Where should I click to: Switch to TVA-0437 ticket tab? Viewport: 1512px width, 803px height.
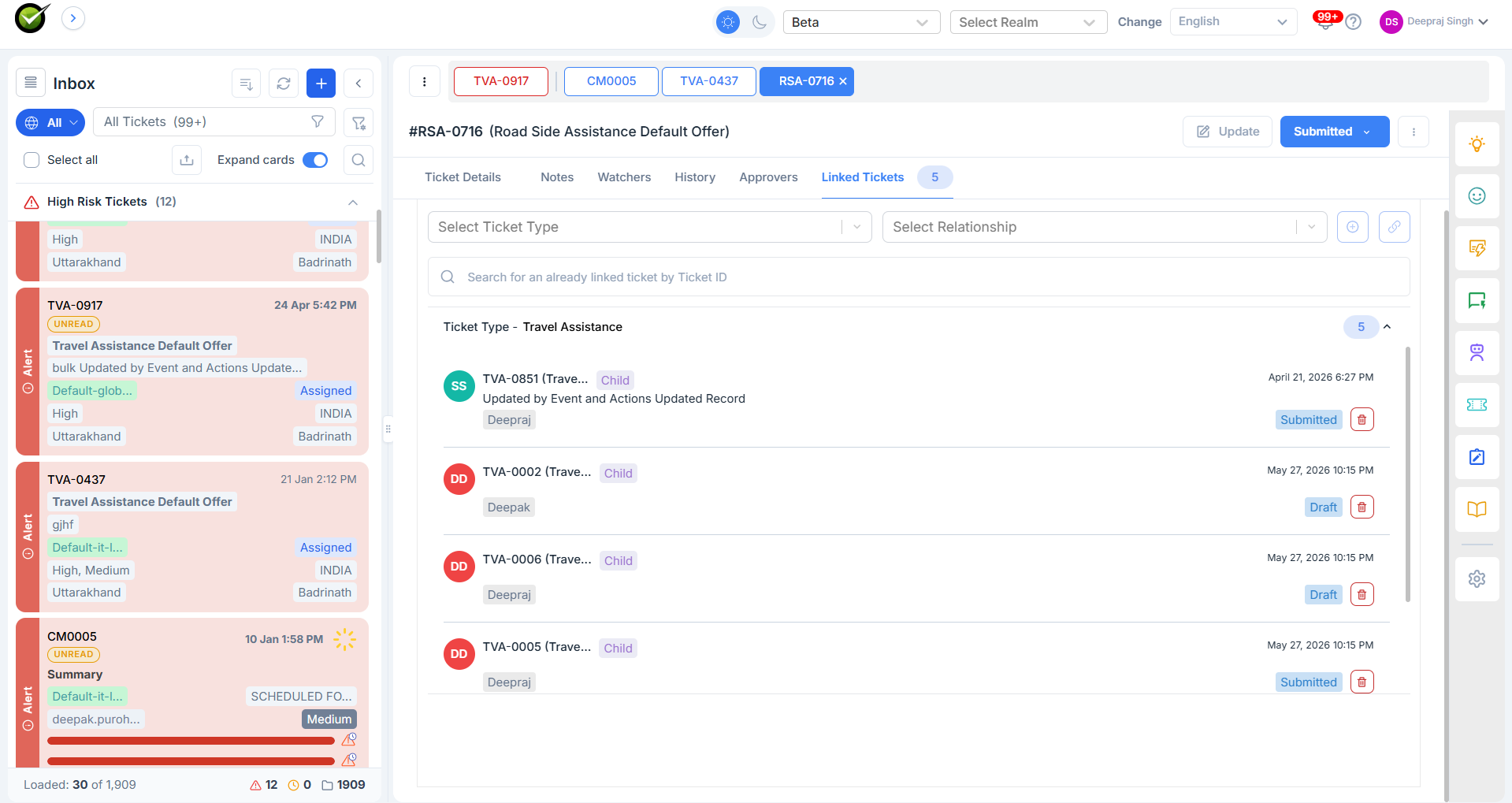(x=709, y=81)
